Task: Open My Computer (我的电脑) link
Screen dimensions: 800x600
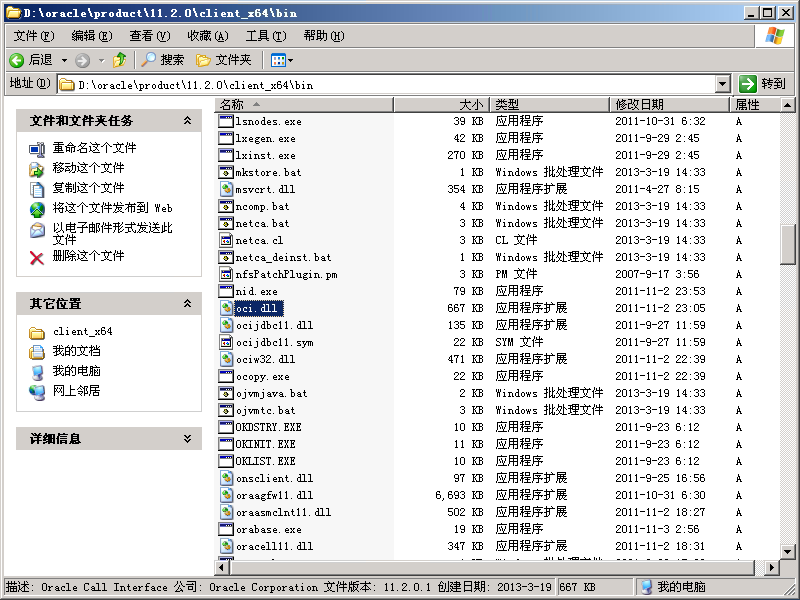Action: 76,371
